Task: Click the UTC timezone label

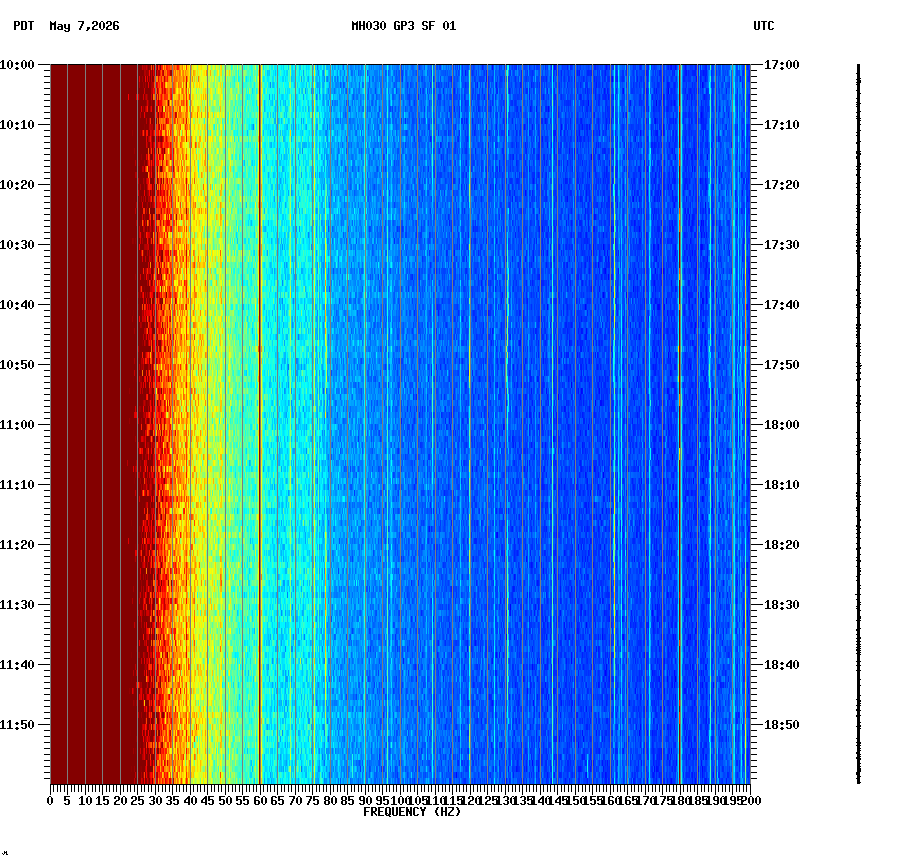Action: 763,26
